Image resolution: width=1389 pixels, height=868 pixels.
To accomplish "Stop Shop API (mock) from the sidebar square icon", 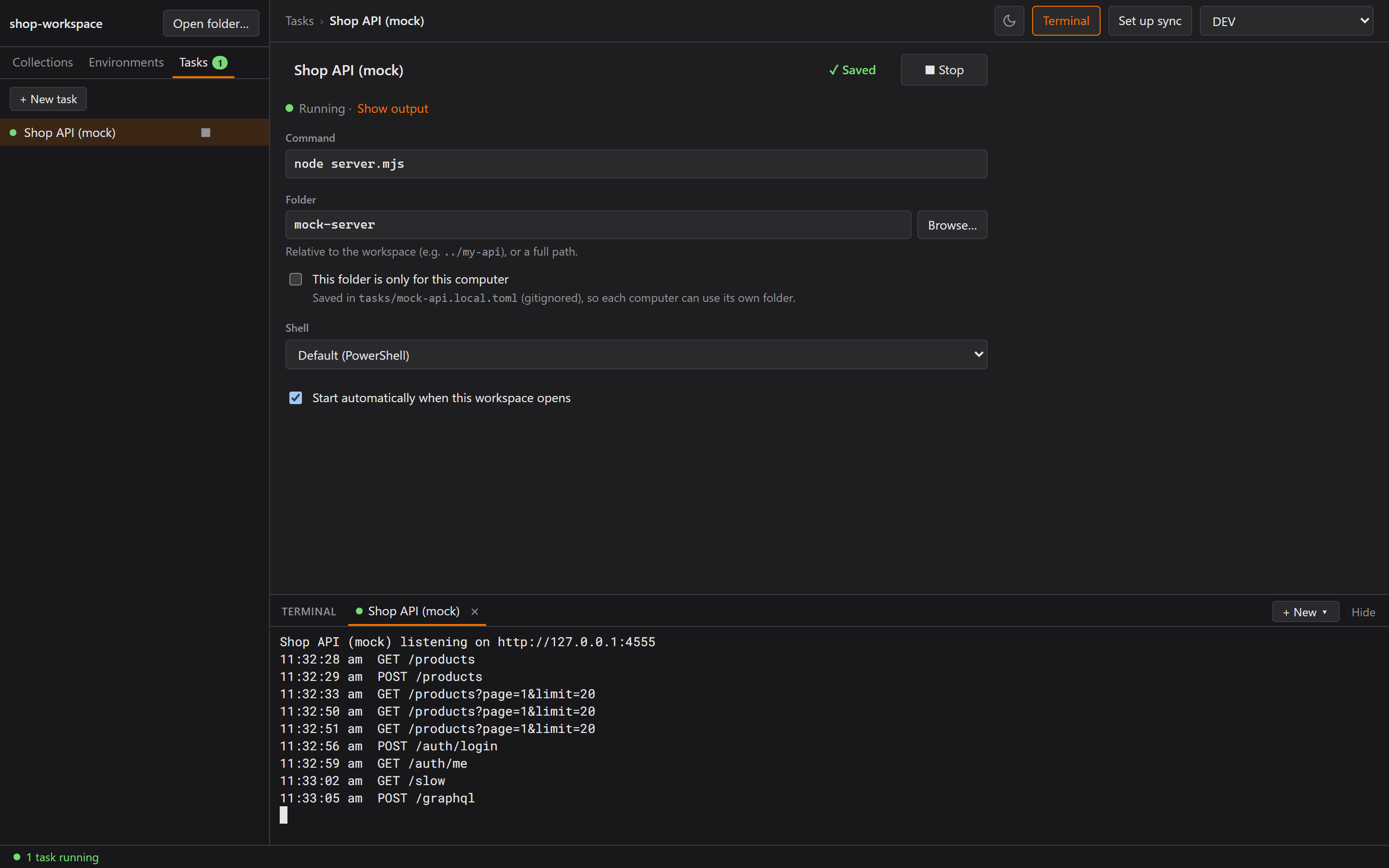I will tap(205, 133).
